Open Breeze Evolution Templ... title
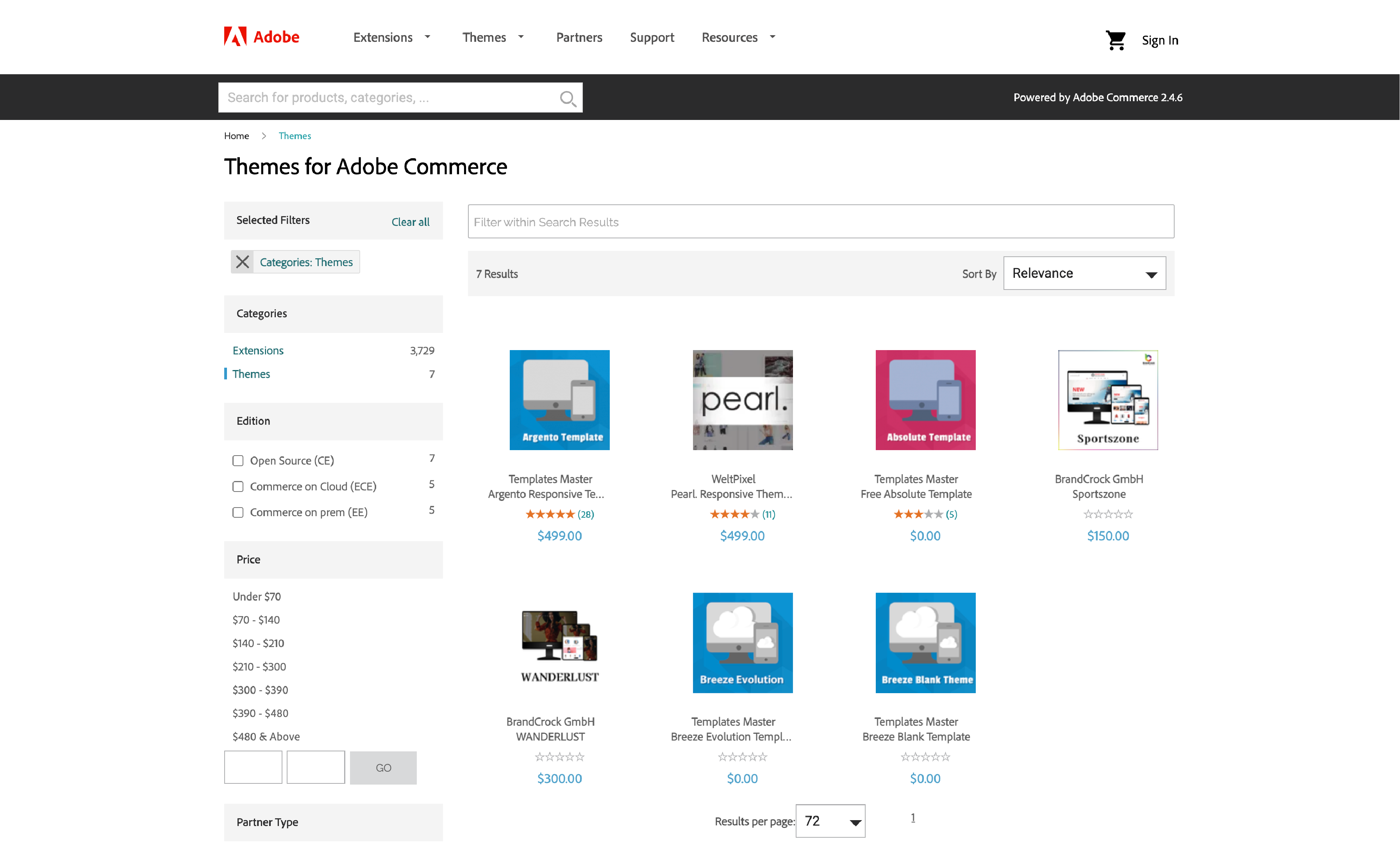The width and height of the screenshot is (1400, 860). (x=731, y=737)
